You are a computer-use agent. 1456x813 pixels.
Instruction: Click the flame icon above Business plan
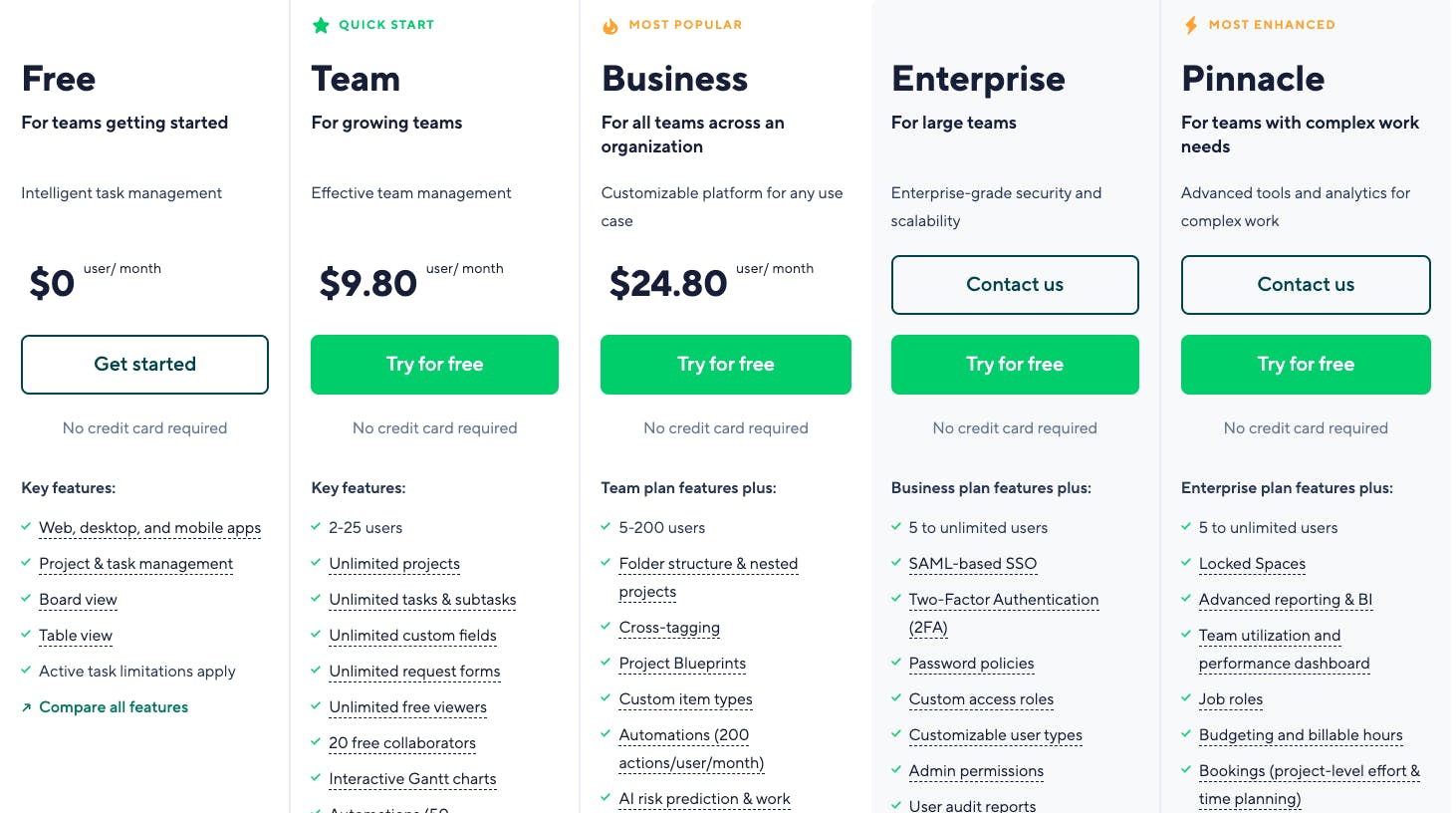pos(610,25)
